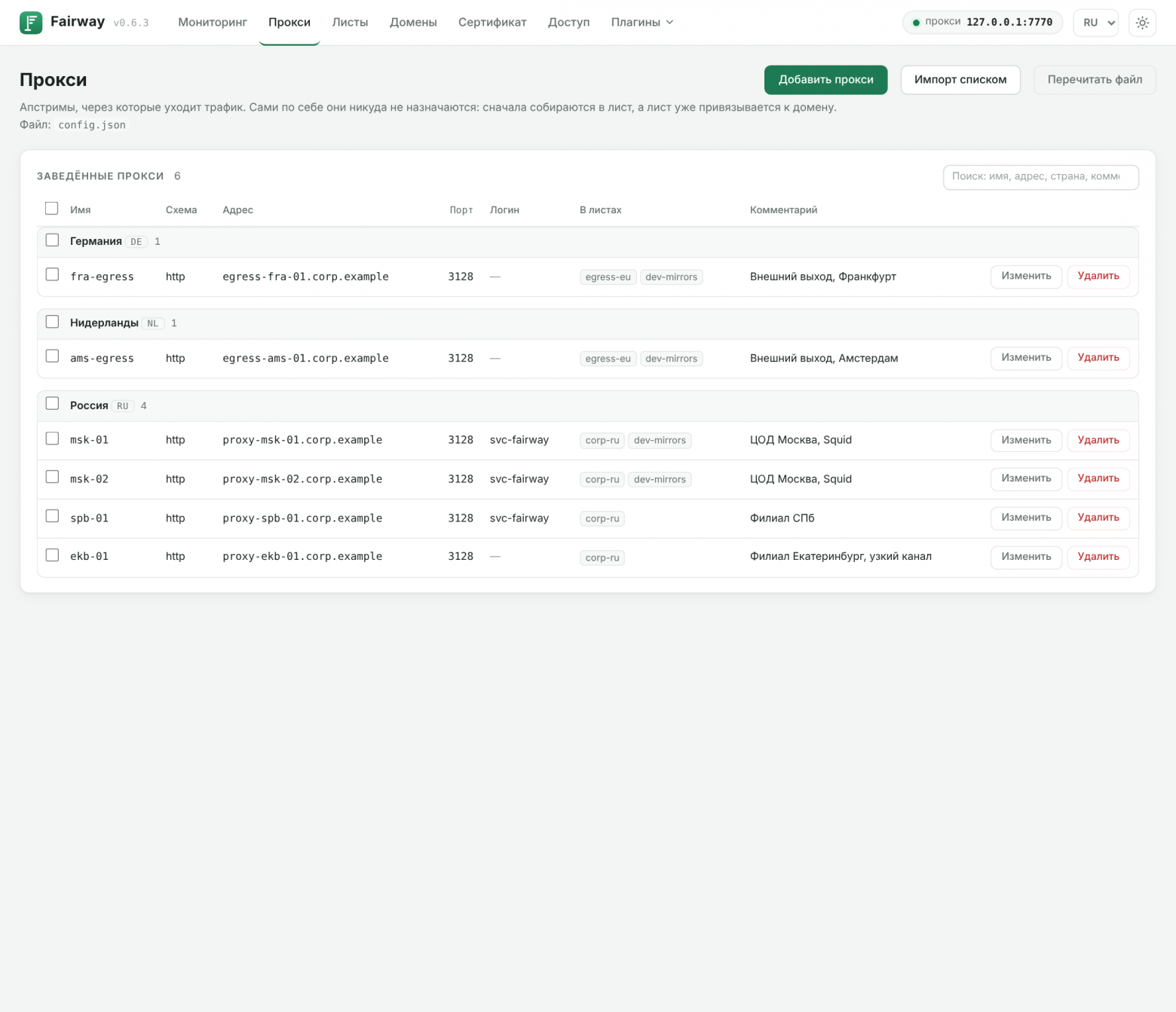Delete the ekb-01 proxy
Viewport: 1176px width, 1012px height.
coord(1098,557)
